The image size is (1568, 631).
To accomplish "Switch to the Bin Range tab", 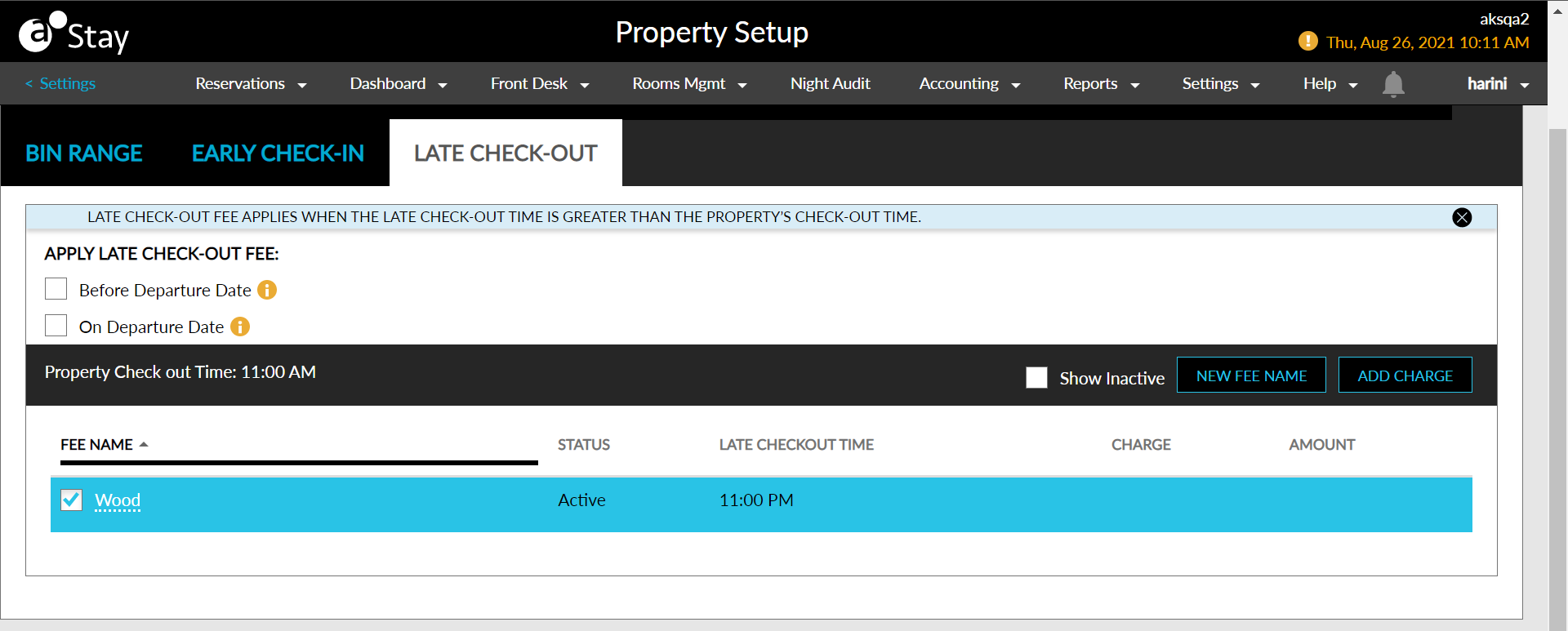I will pos(84,153).
